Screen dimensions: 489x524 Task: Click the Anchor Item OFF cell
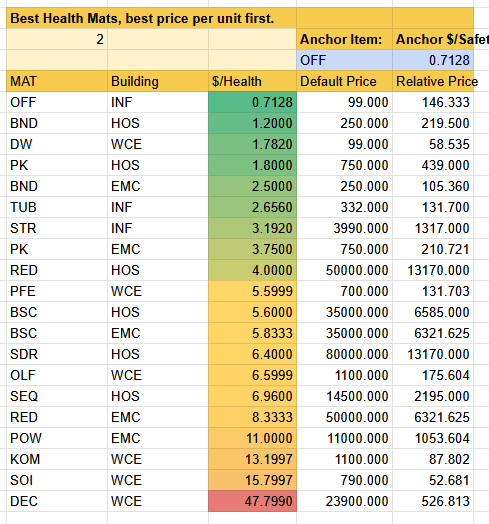(344, 60)
